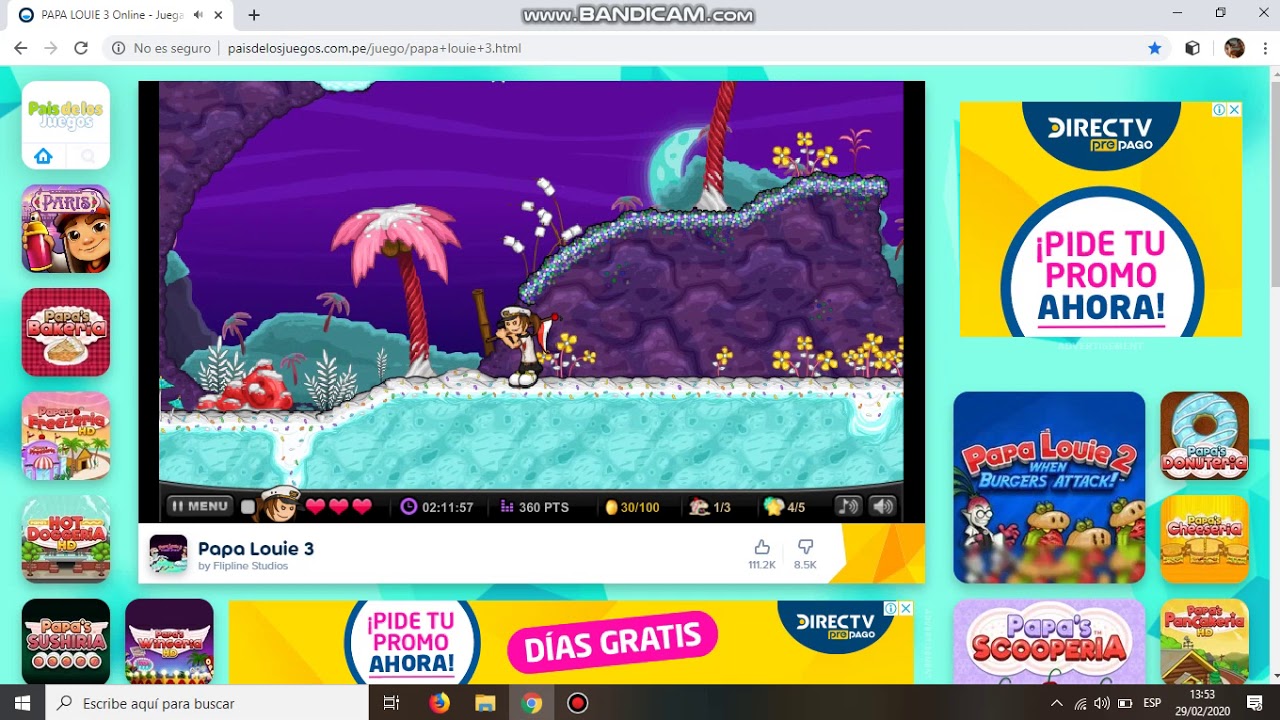
Task: Toggle the game sound speaker icon
Action: (883, 506)
